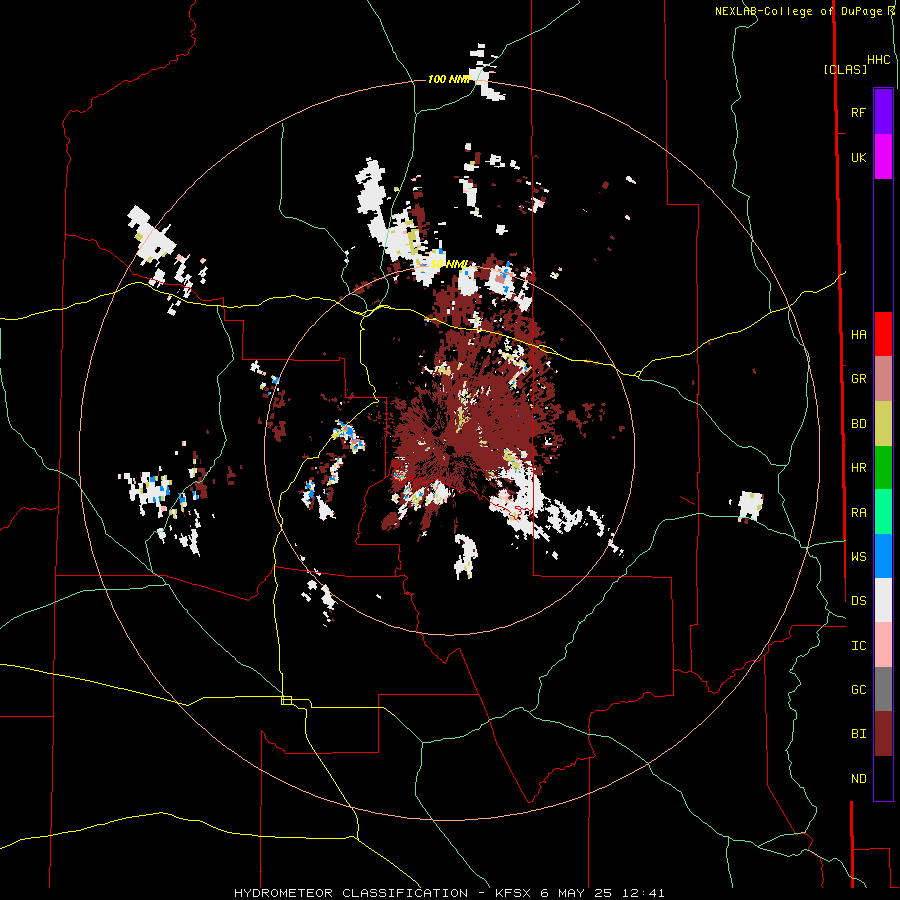This screenshot has width=900, height=900.
Task: Choose the blue WS legend swatch
Action: [883, 556]
